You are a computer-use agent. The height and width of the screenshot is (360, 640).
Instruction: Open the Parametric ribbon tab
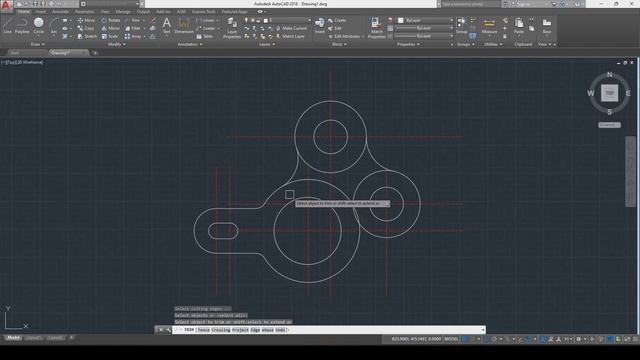84,12
